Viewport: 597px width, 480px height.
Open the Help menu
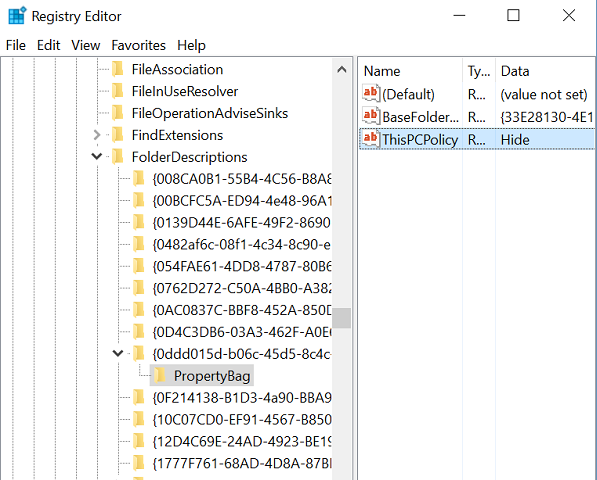tap(191, 45)
